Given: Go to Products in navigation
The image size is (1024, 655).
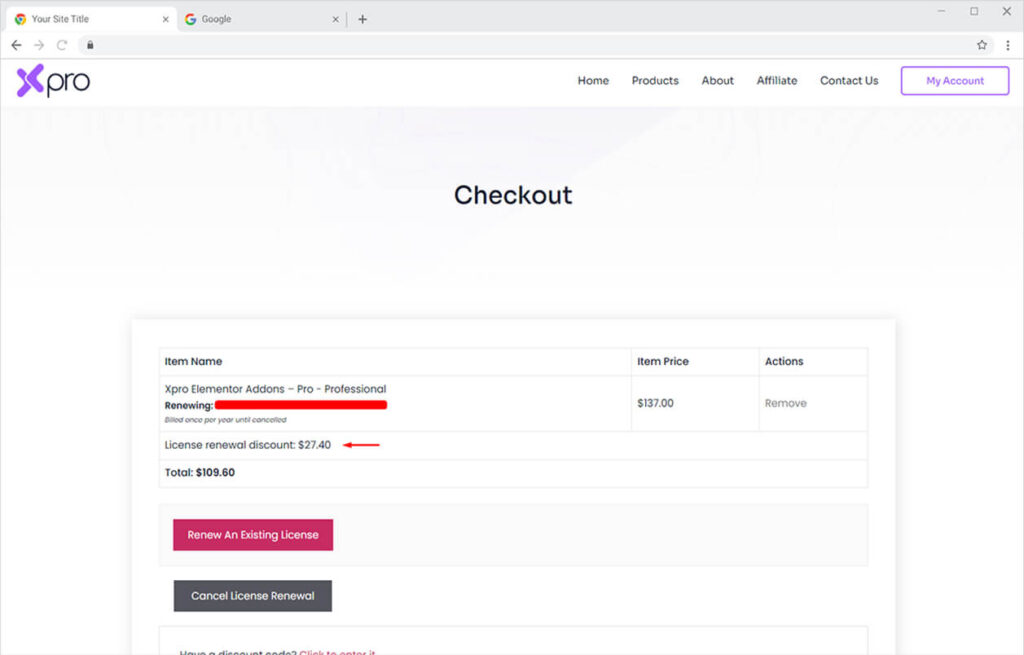Looking at the screenshot, I should [655, 81].
